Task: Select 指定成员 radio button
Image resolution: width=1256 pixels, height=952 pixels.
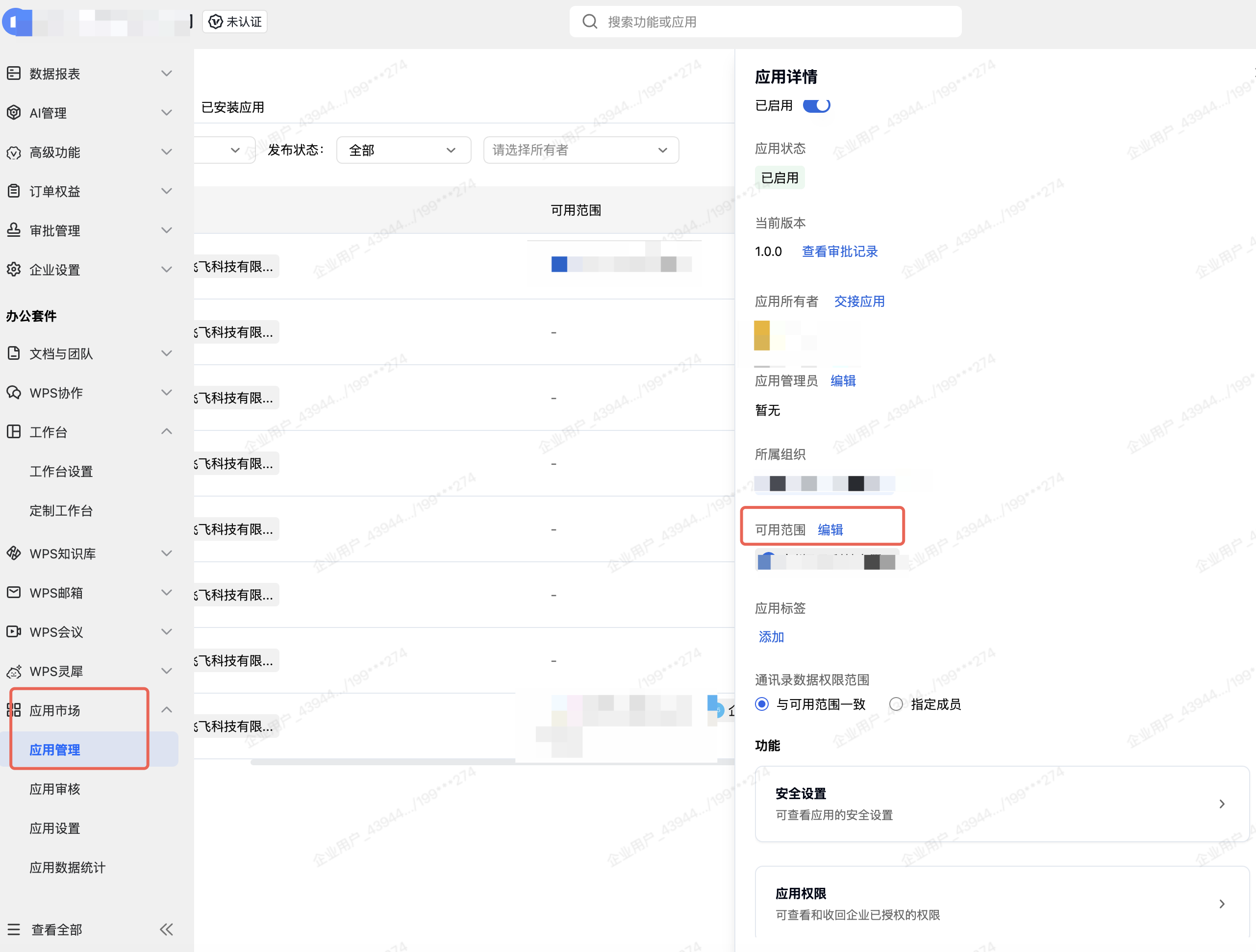Action: (x=896, y=704)
